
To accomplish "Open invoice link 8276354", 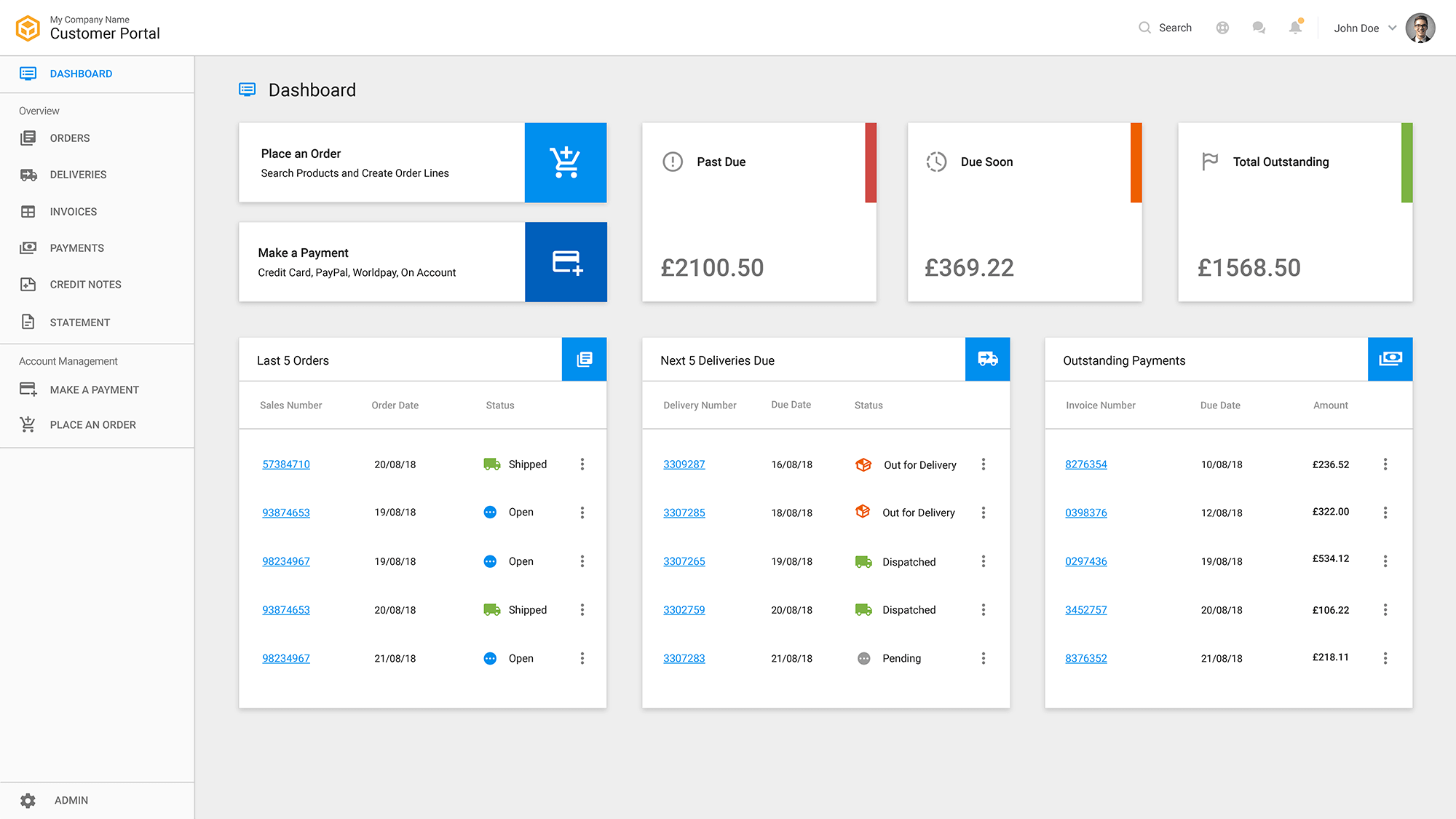I will pyautogui.click(x=1085, y=464).
